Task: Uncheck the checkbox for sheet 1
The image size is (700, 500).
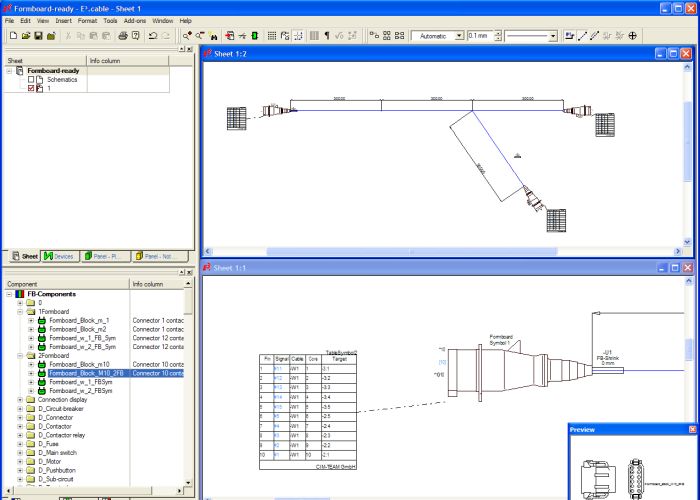Action: (x=31, y=88)
